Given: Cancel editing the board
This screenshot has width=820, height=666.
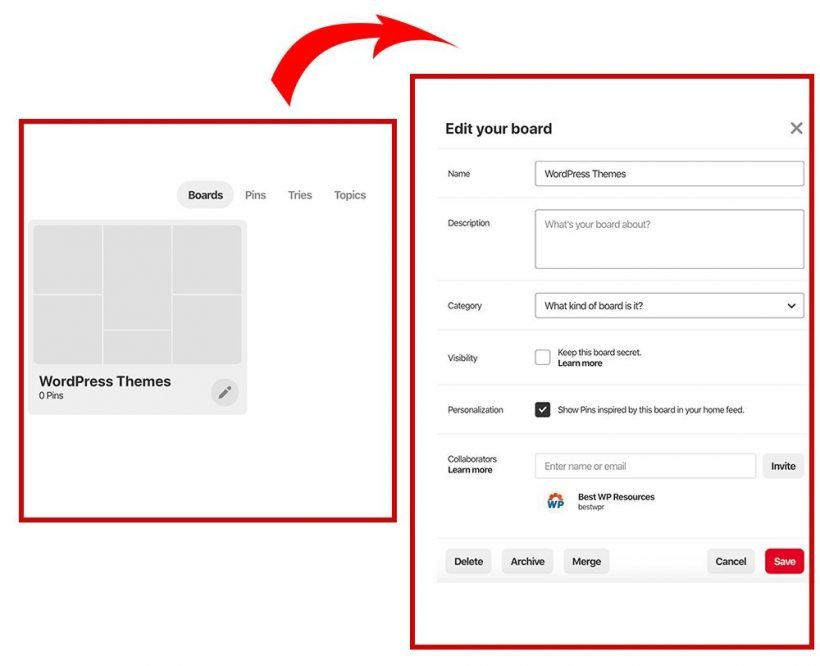Looking at the screenshot, I should pyautogui.click(x=731, y=561).
